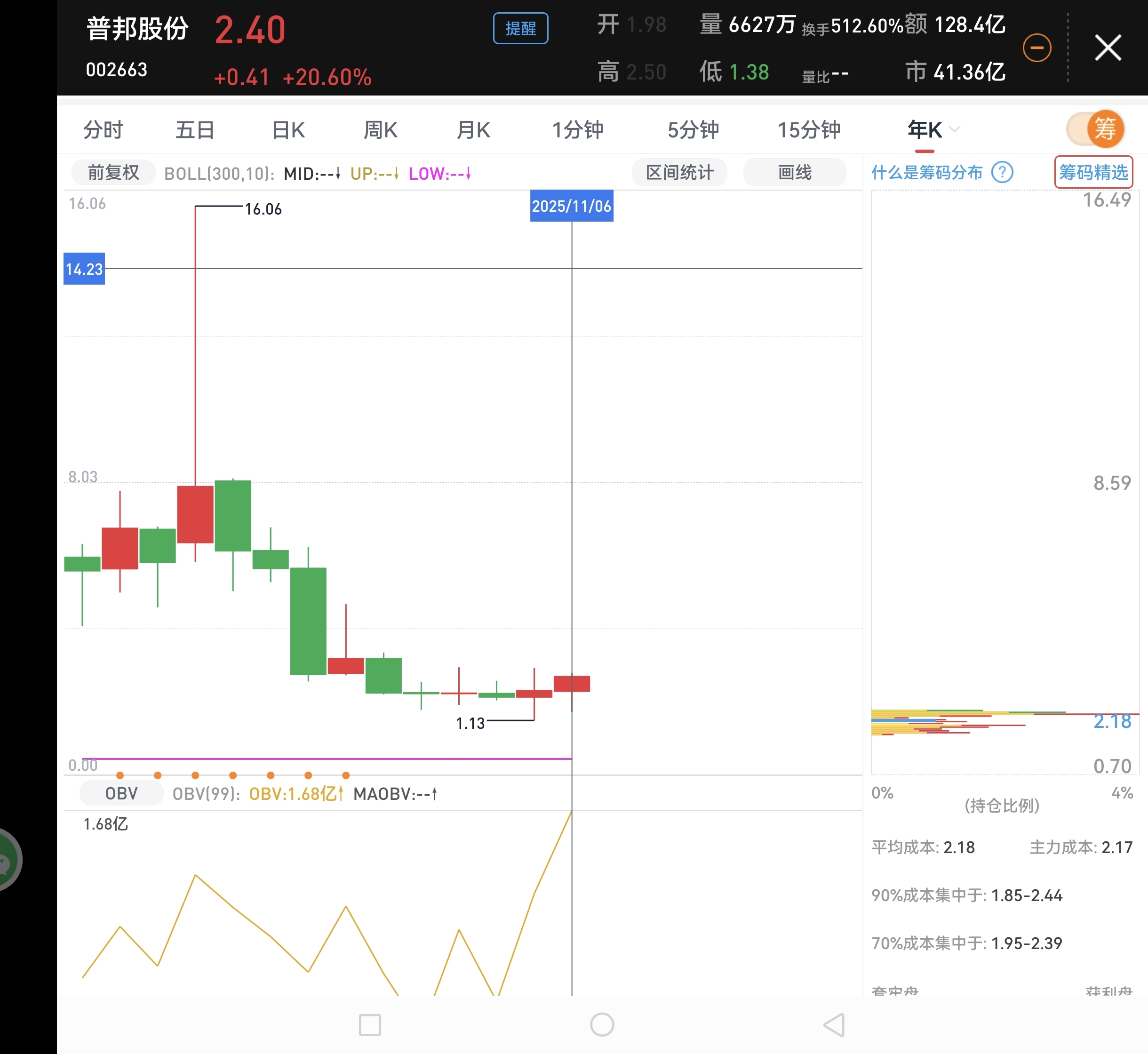Switch to the 15分钟 tab
The image size is (1148, 1054).
809,130
